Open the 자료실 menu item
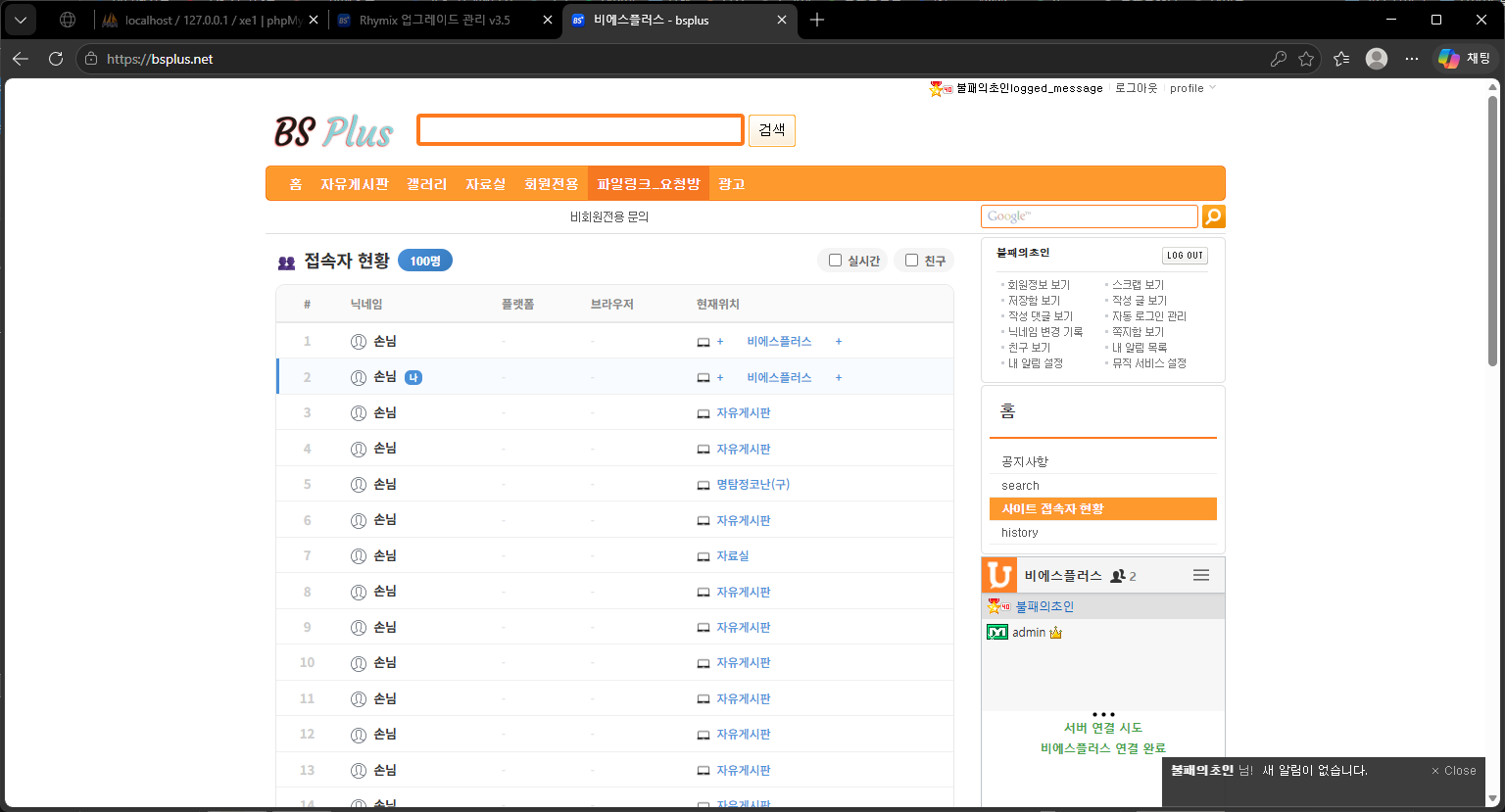1505x812 pixels. (x=486, y=184)
